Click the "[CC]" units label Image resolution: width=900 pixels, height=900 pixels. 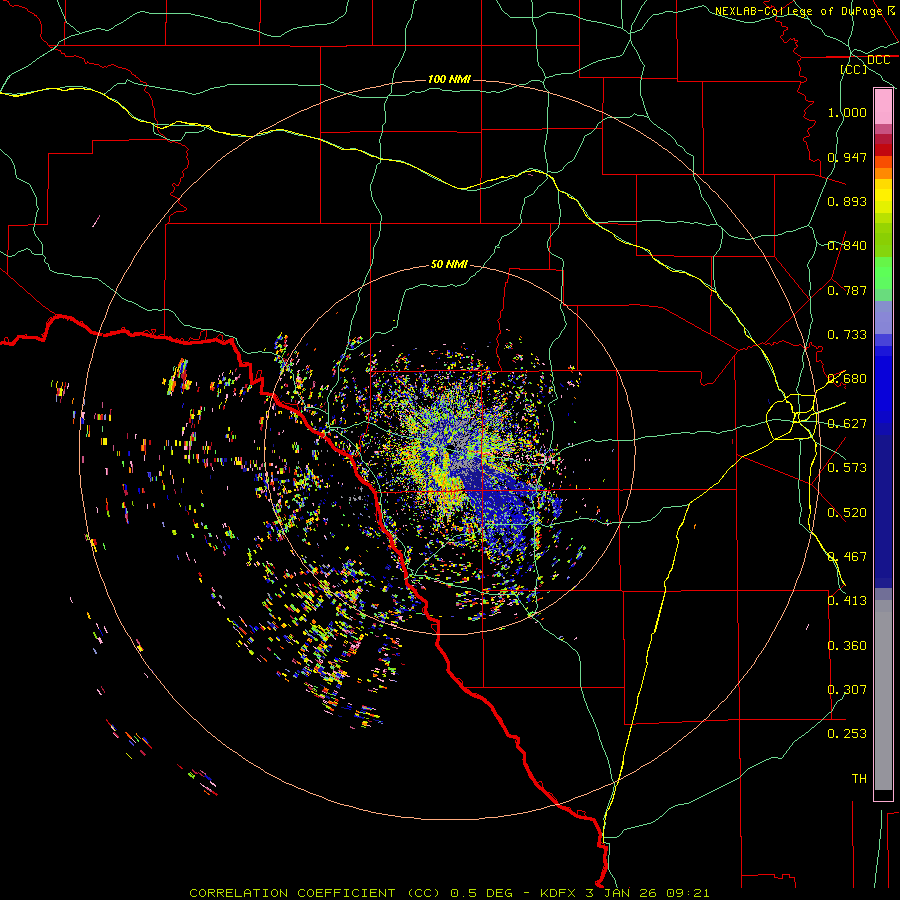point(854,69)
